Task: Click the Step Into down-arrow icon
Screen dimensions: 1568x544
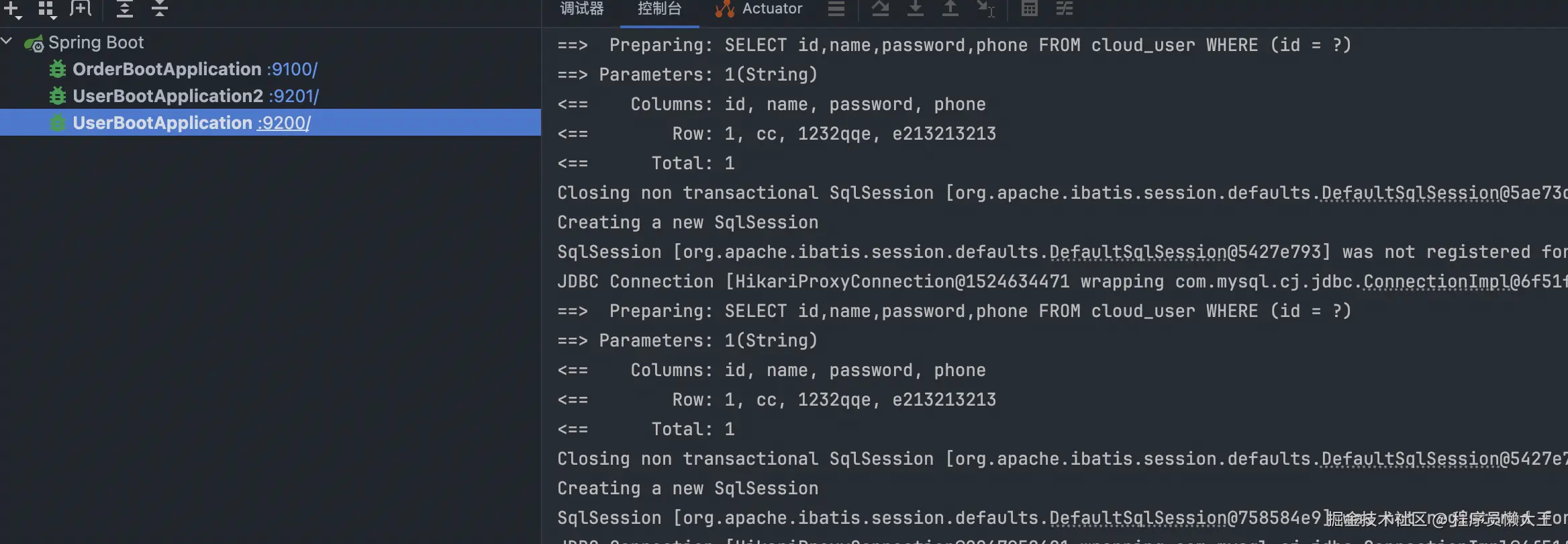Action: coord(915,9)
